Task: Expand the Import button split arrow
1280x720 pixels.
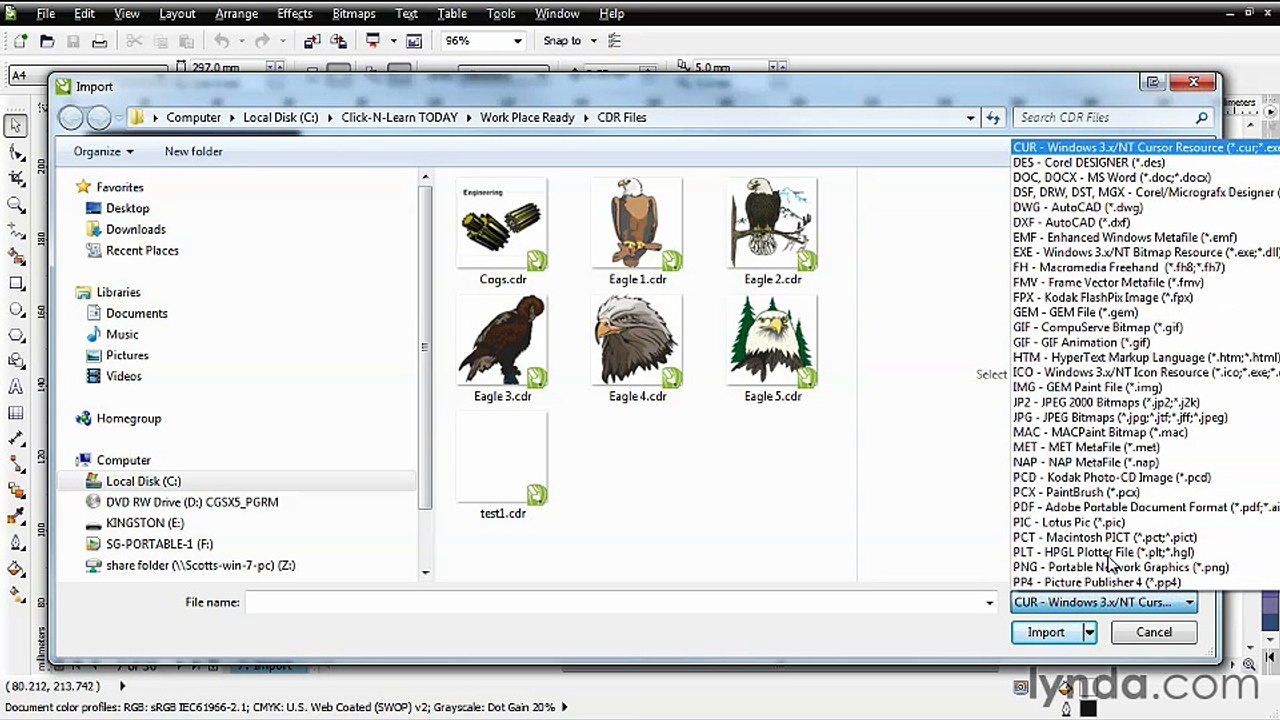Action: 1089,632
